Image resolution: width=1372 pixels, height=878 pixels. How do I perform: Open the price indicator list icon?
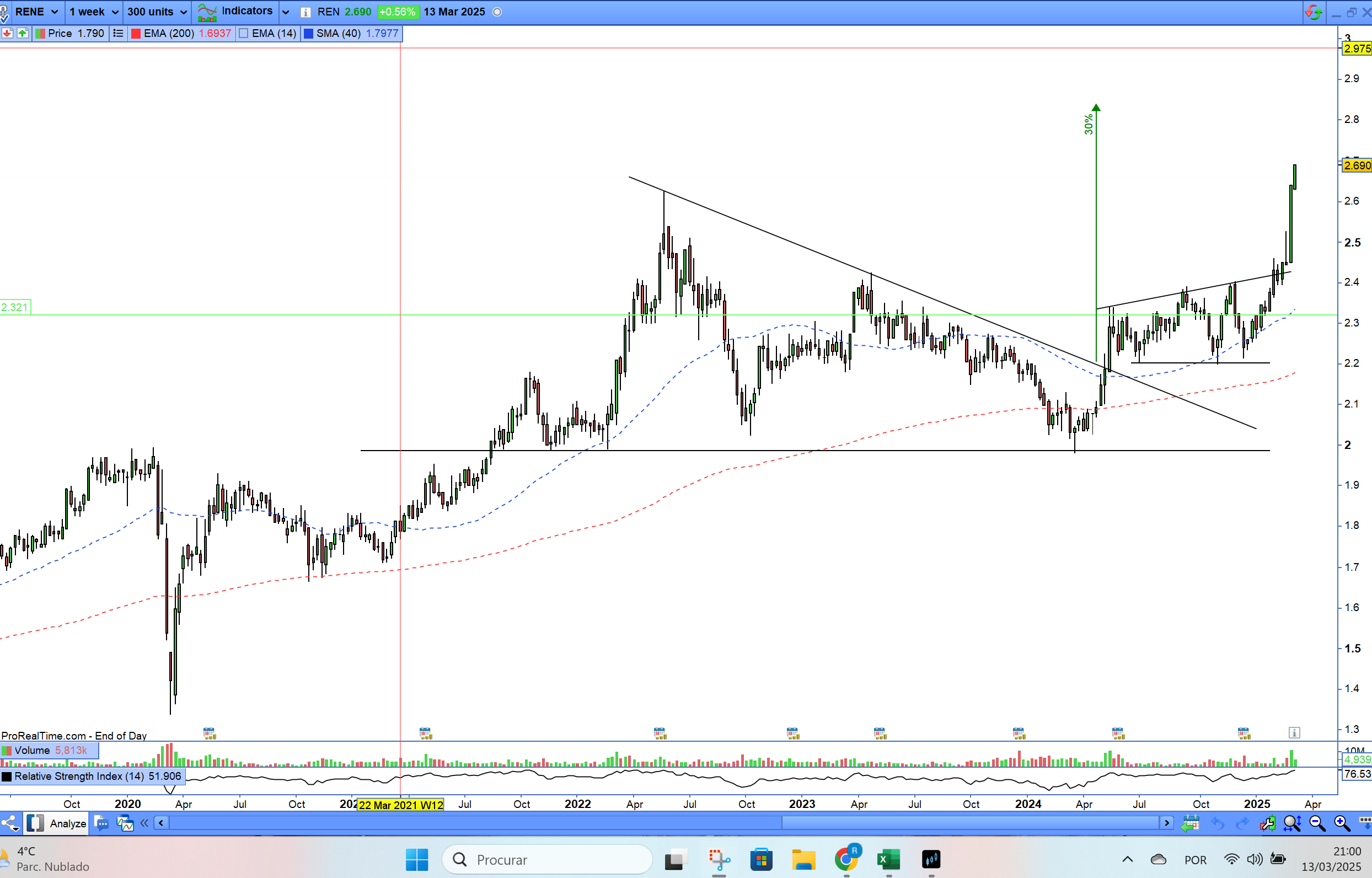click(x=118, y=33)
